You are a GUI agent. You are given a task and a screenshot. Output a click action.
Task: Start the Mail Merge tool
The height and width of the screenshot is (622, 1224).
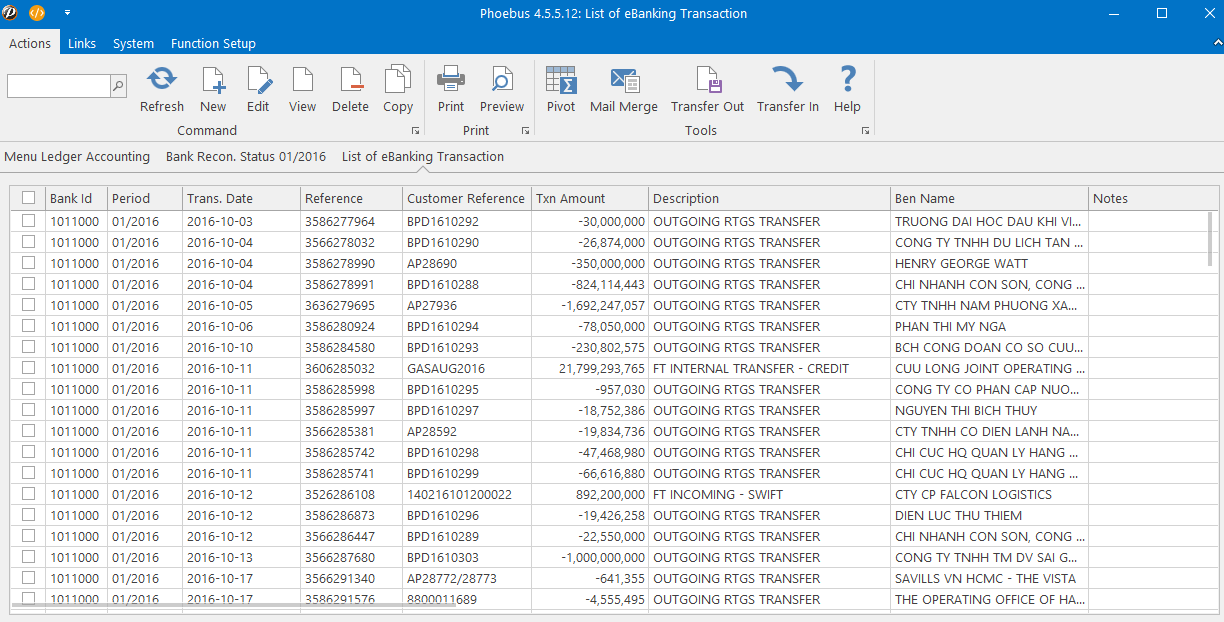coord(624,90)
